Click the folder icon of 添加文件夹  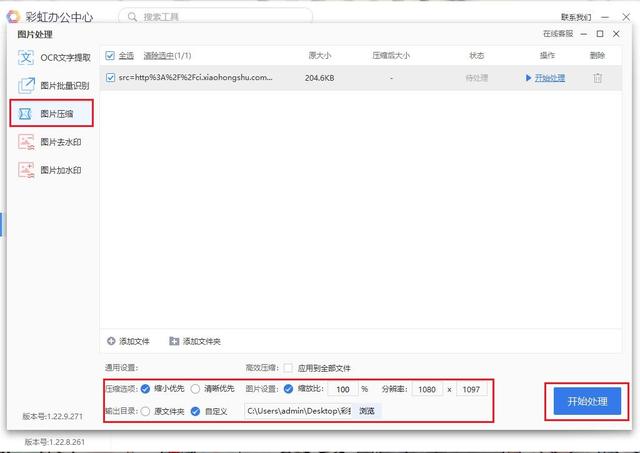coord(174,341)
